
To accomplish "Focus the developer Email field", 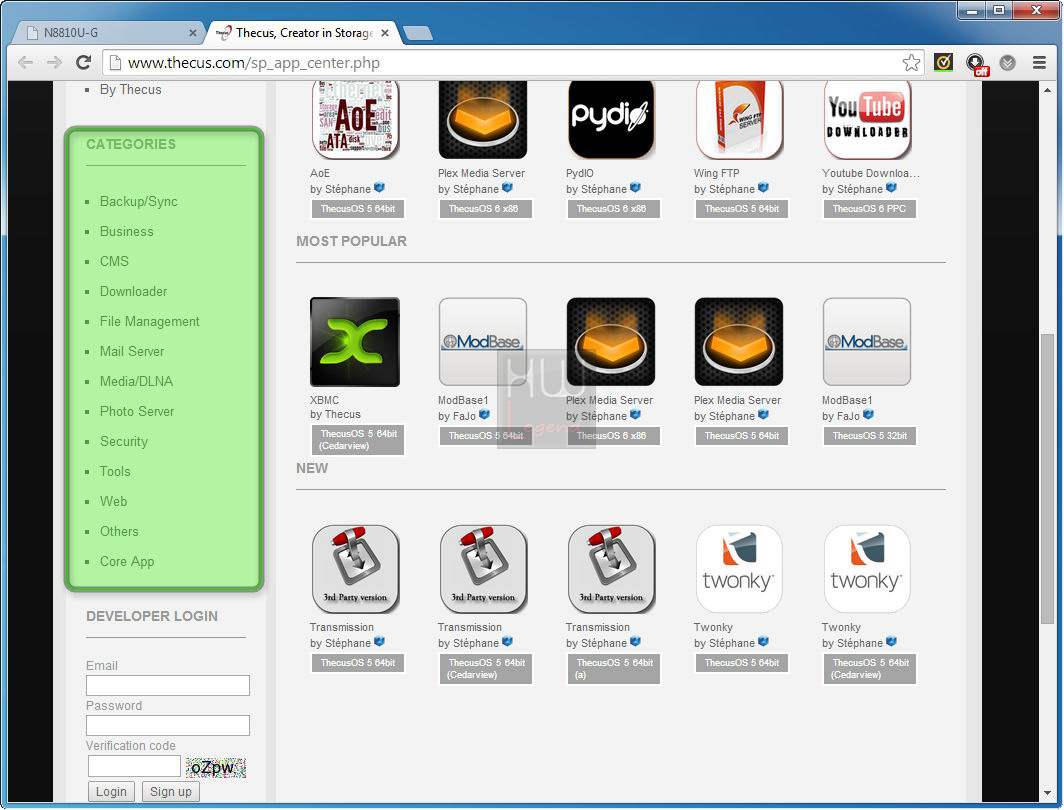I will tap(168, 685).
